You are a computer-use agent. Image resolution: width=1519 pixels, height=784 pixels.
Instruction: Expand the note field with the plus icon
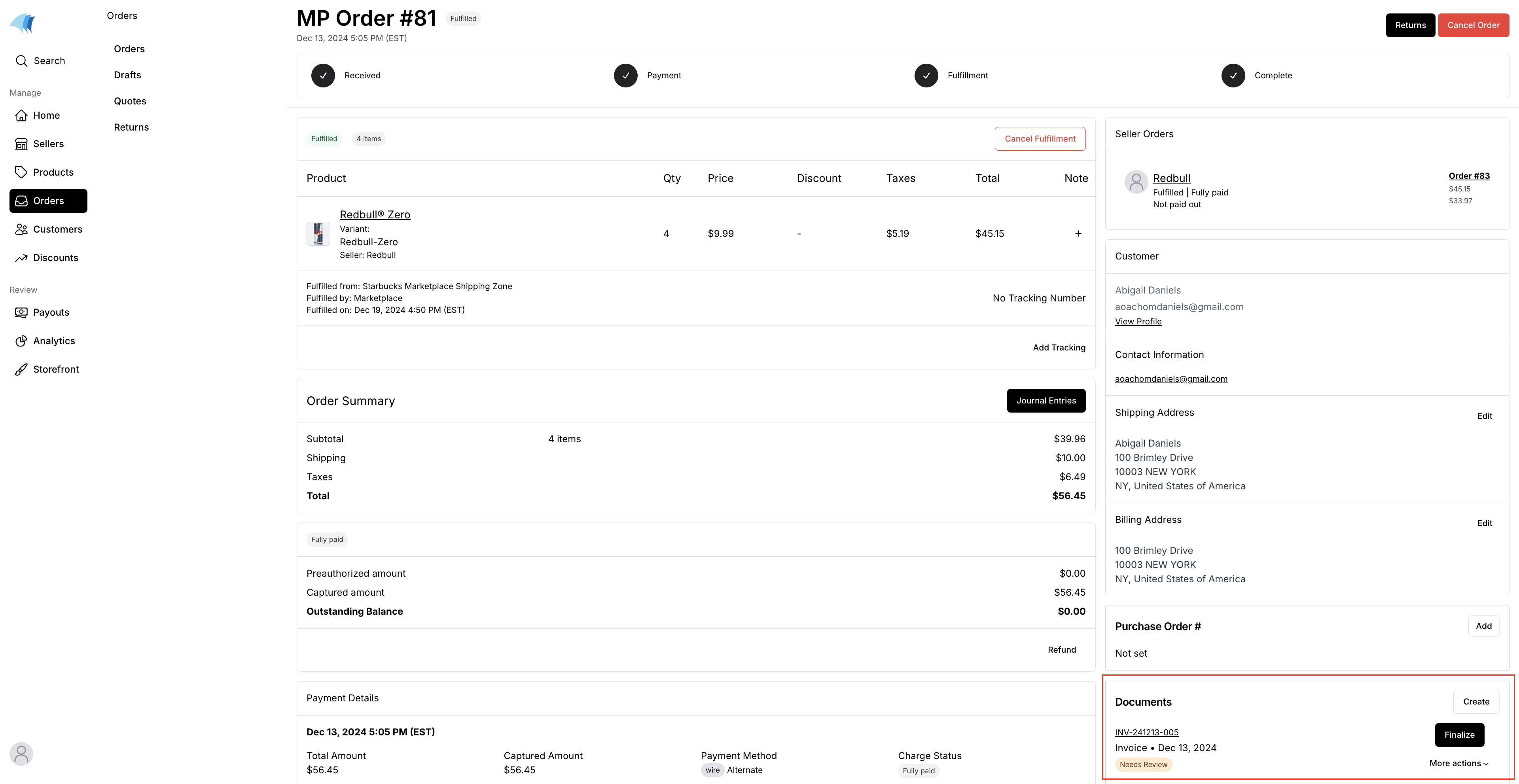pos(1078,233)
